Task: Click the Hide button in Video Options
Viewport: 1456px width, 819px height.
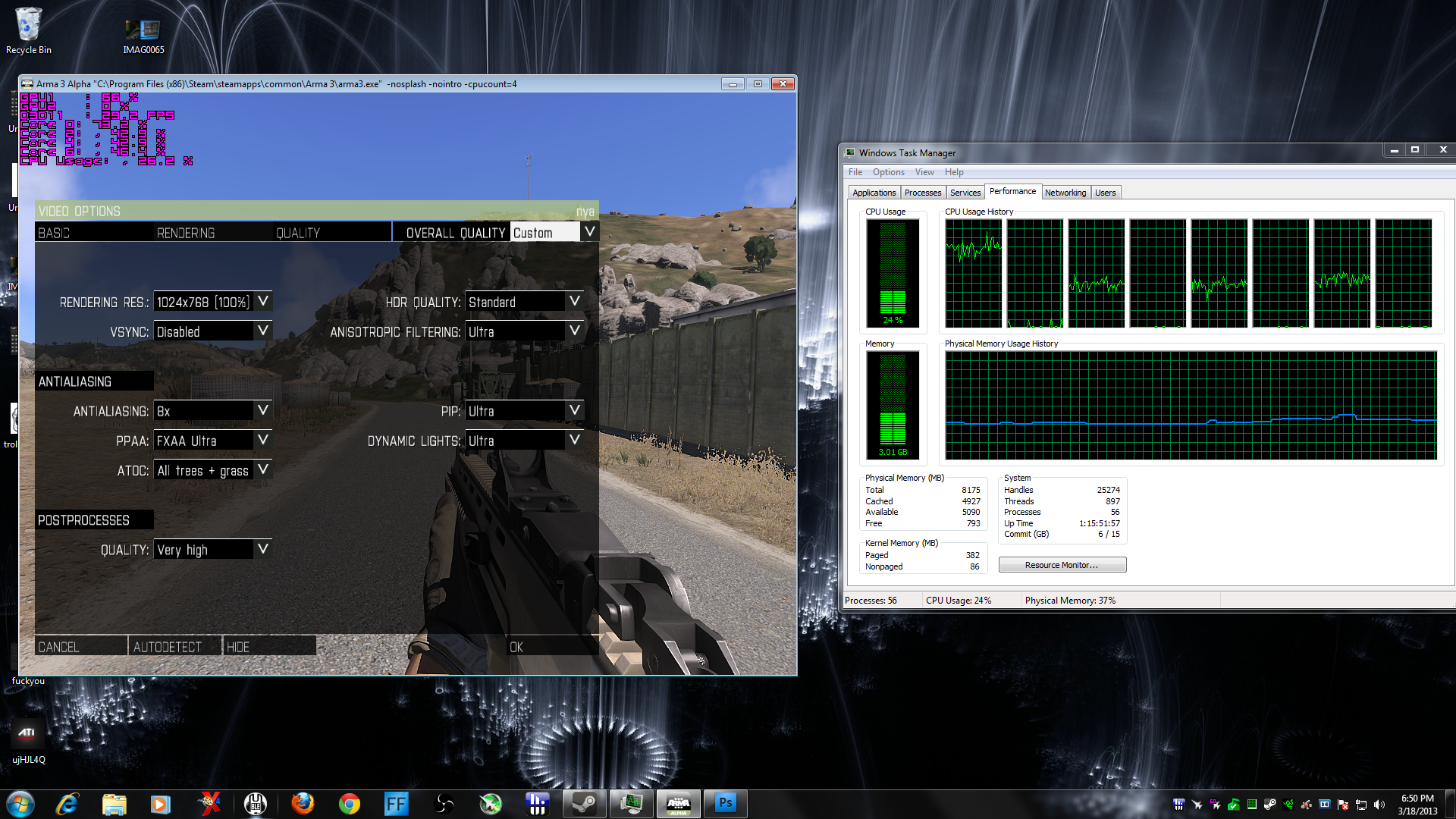Action: click(x=269, y=646)
